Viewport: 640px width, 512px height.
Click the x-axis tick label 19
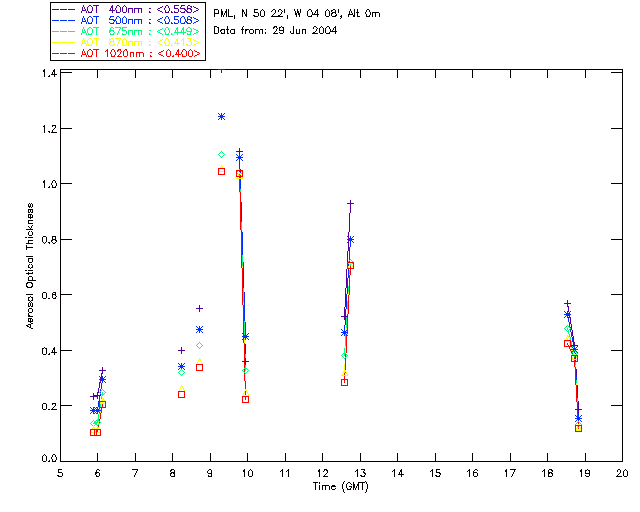pos(585,473)
